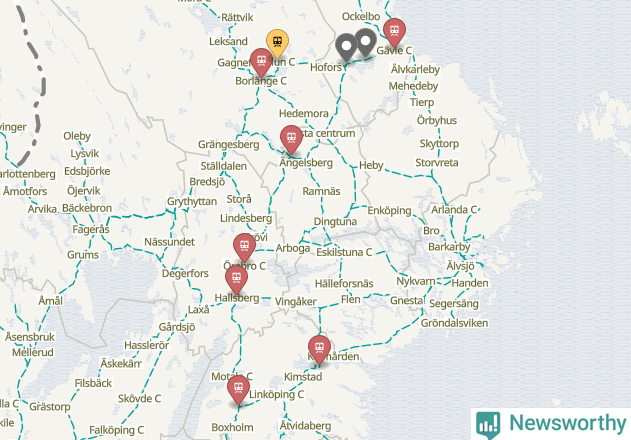Open the Newsworthy logo link
631x440 pixels.
(x=551, y=424)
